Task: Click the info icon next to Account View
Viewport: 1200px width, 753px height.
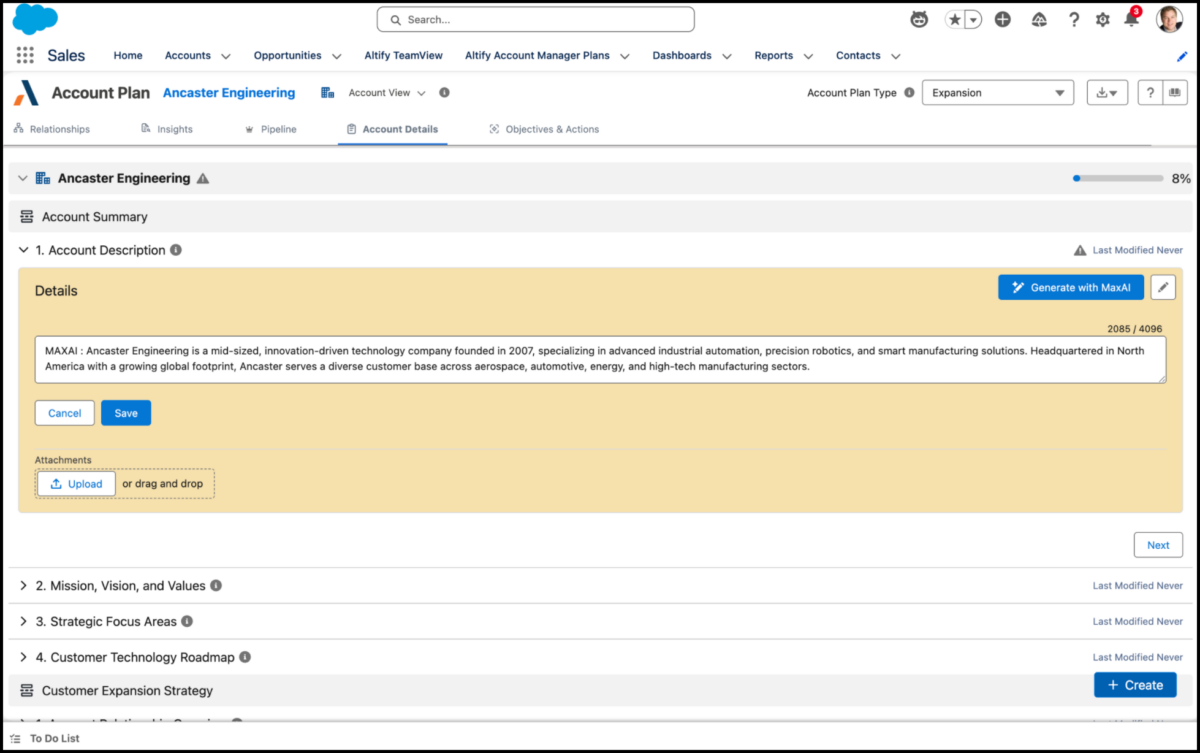Action: click(x=444, y=93)
